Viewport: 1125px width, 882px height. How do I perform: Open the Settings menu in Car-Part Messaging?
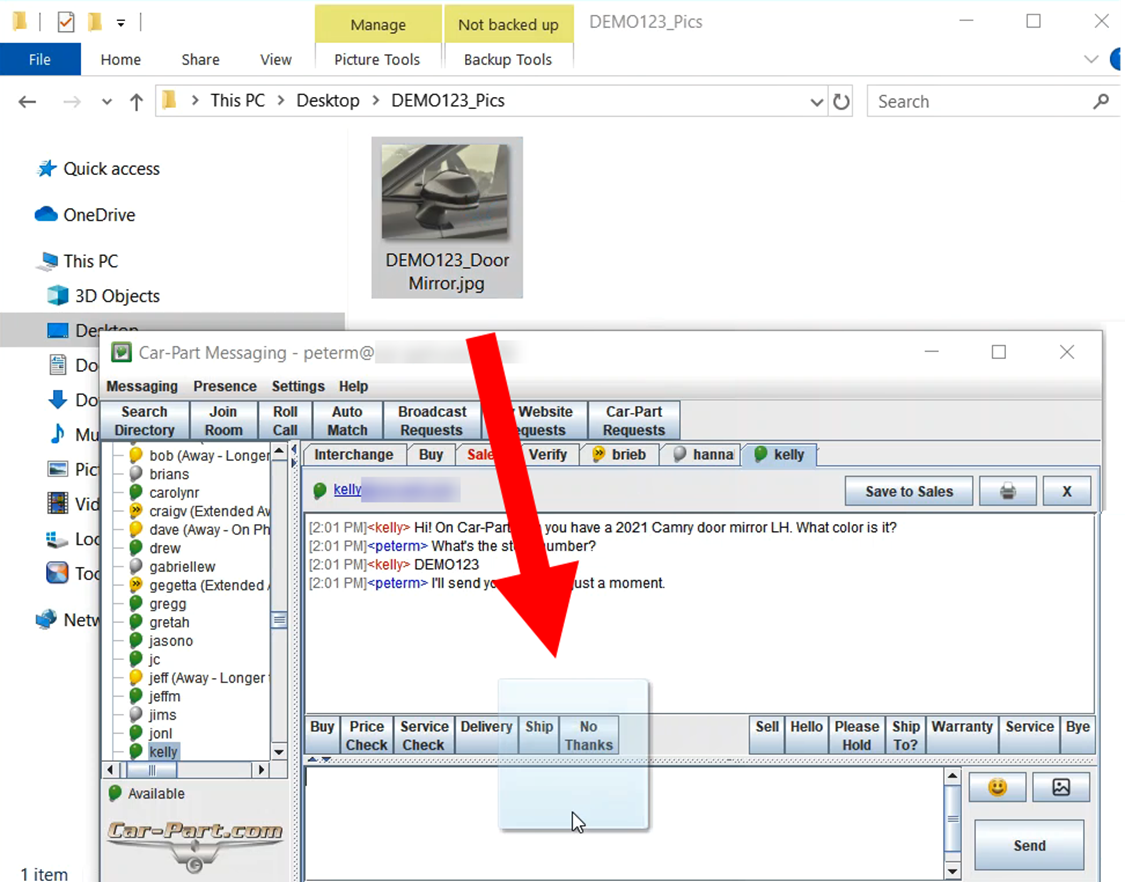[298, 386]
